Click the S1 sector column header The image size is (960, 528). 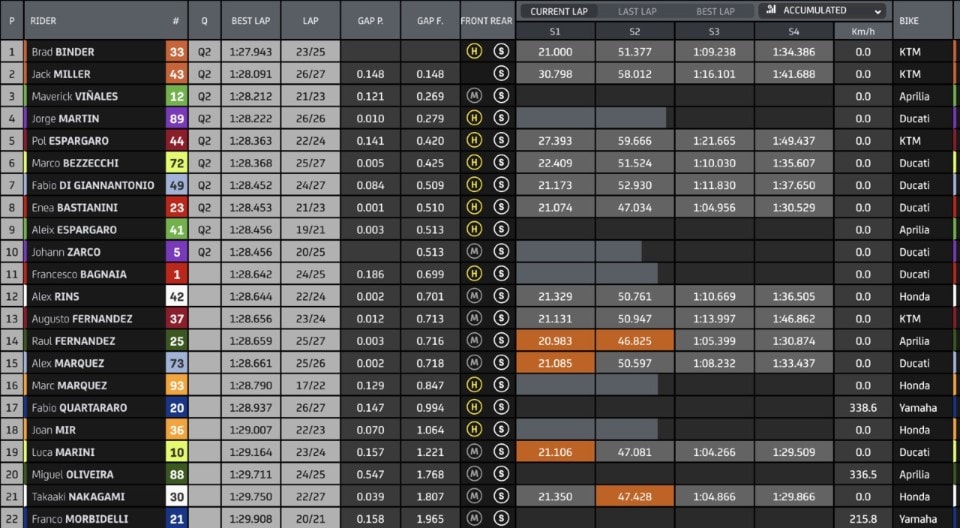555,31
